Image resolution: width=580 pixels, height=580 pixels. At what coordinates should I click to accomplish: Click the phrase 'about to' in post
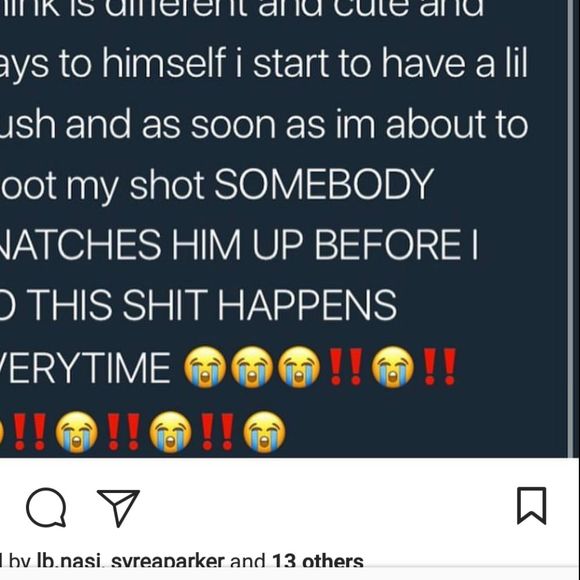pyautogui.click(x=457, y=124)
